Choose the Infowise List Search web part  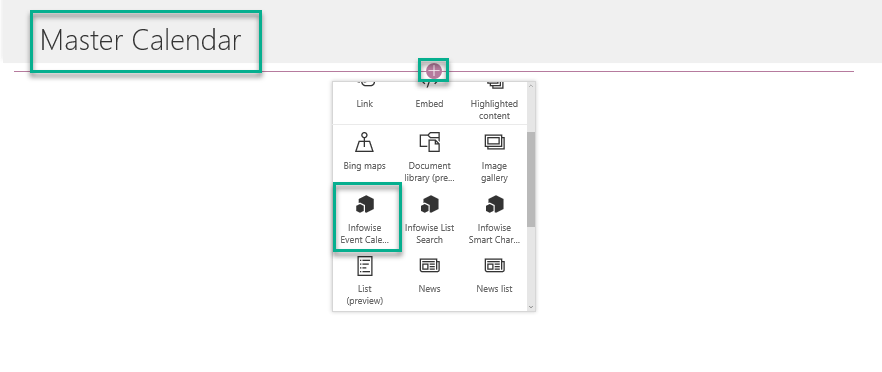[x=429, y=219]
